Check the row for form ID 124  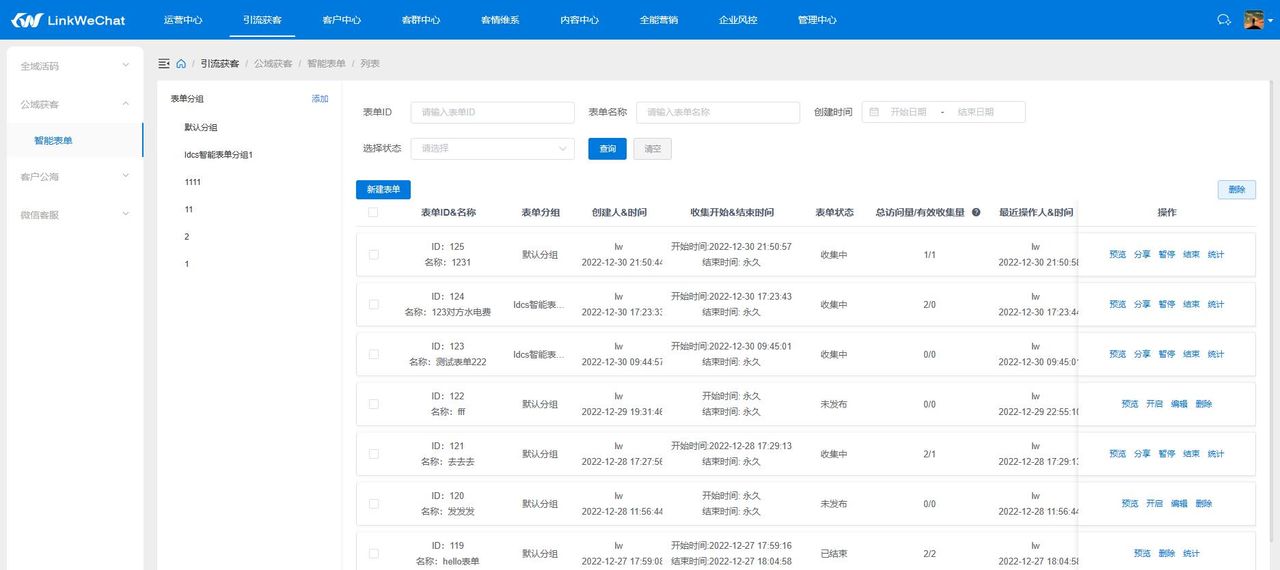tap(374, 304)
